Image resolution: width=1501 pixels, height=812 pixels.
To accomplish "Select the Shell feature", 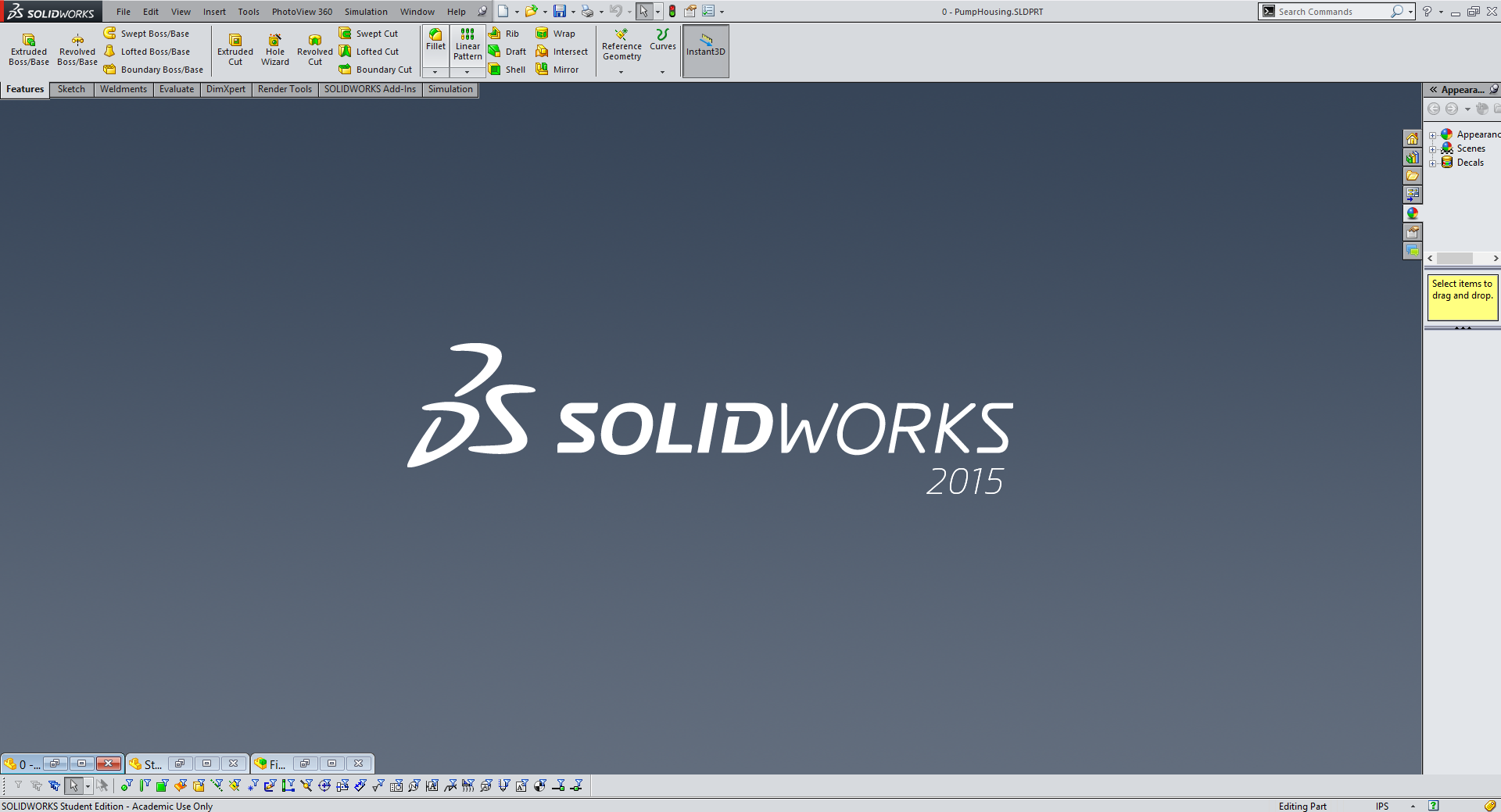I will [507, 70].
